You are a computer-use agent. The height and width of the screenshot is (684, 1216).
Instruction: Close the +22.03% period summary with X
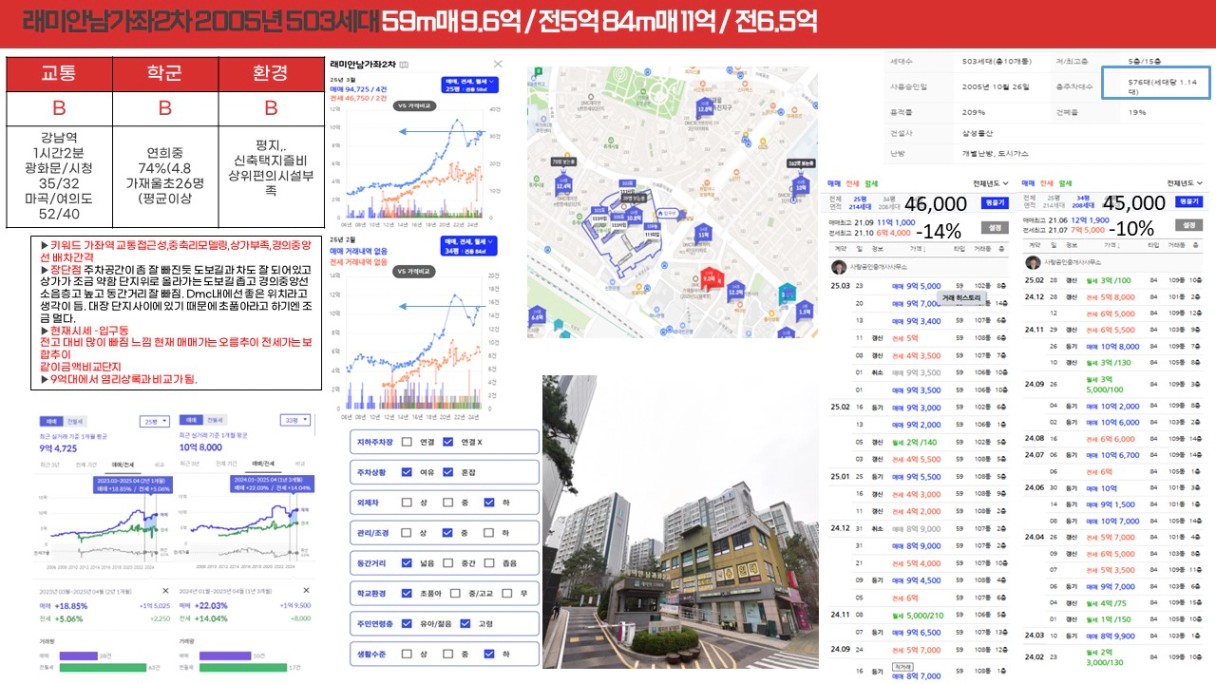(x=306, y=592)
